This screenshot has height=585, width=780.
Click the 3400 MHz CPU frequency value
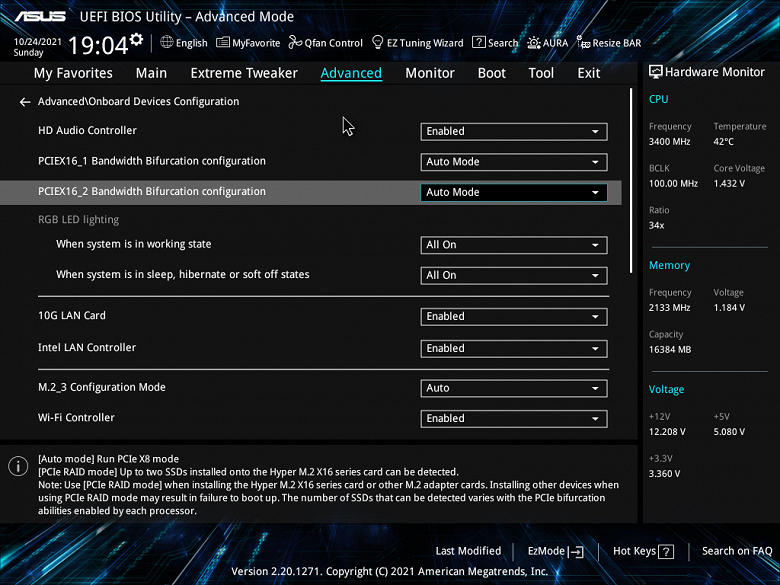coord(669,142)
